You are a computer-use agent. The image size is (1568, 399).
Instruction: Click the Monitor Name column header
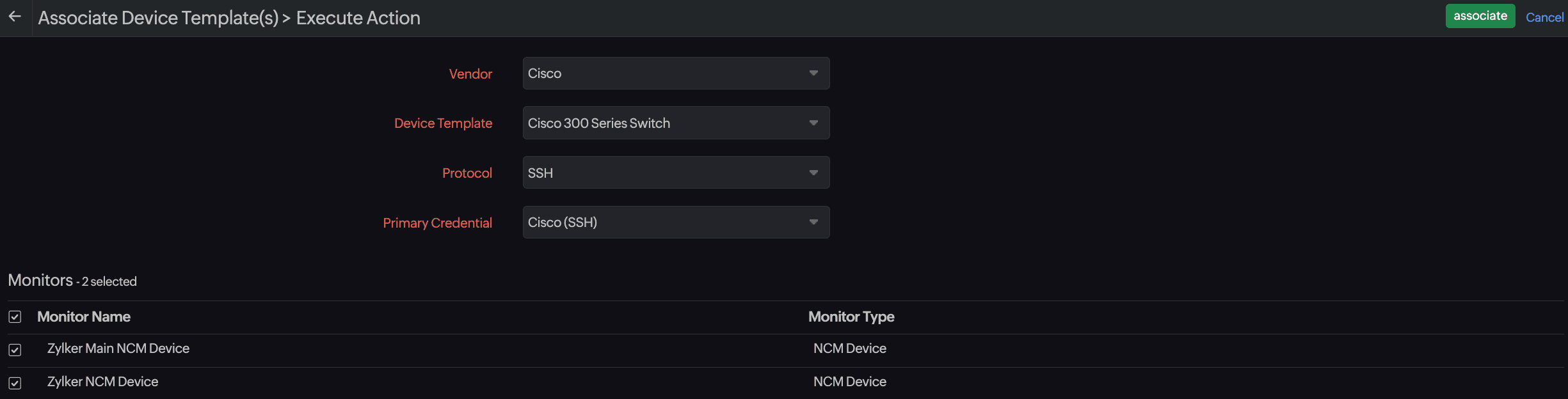tap(84, 317)
